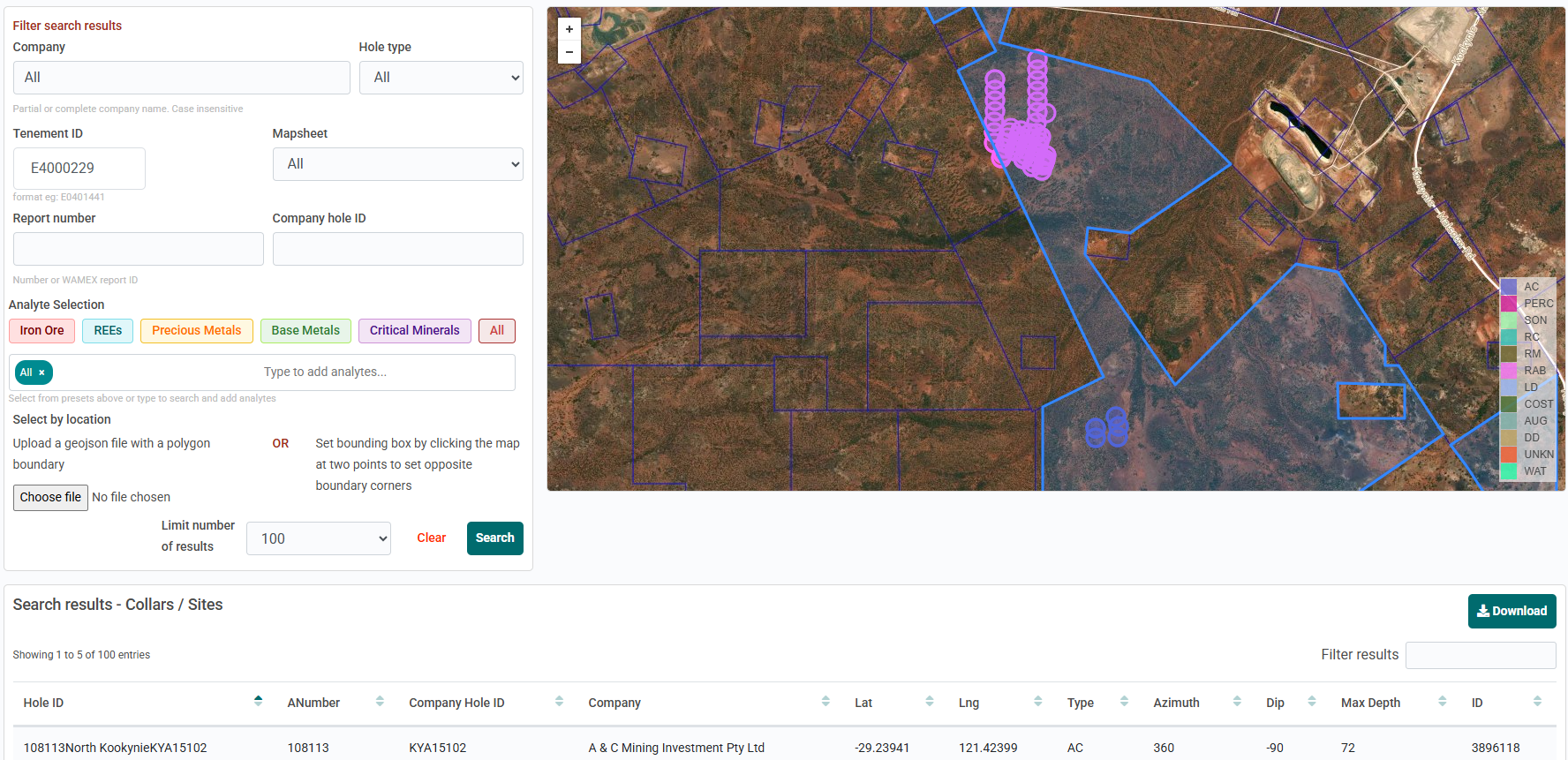Click the DD legend color swatch
Screen dimensions: 1568x760
[1509, 438]
